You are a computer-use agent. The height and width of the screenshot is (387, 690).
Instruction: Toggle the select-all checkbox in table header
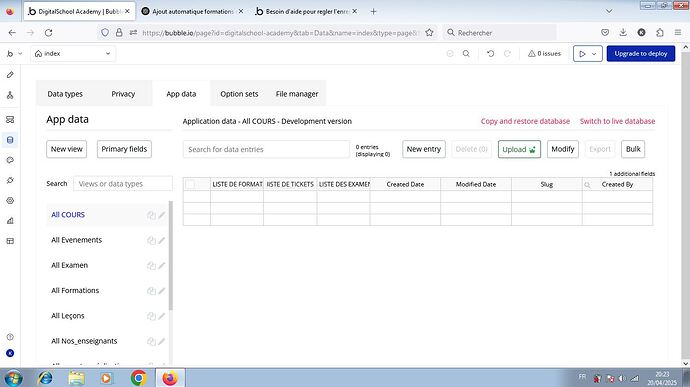point(190,184)
